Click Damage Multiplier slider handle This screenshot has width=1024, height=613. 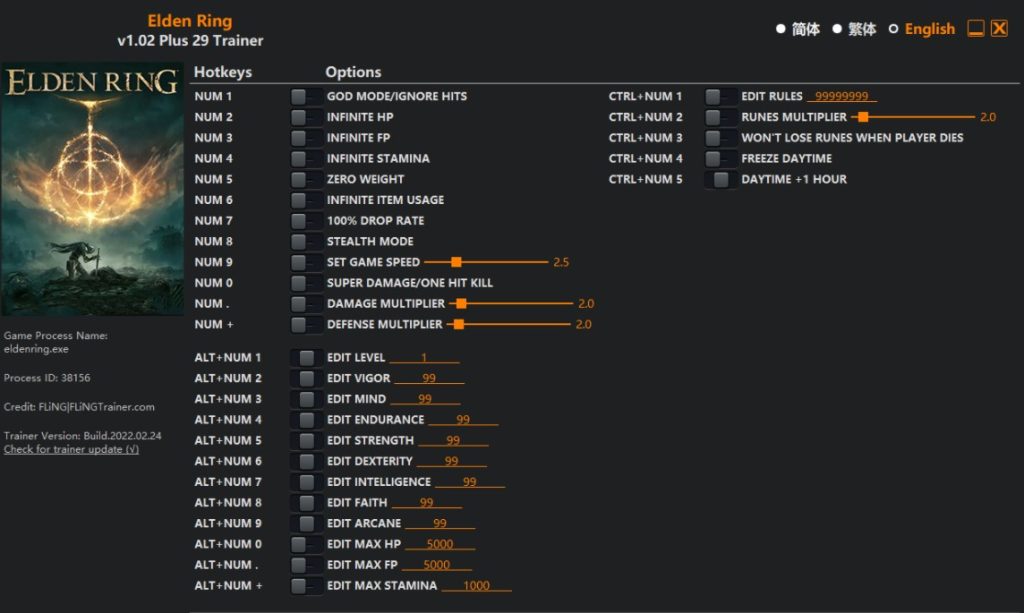point(462,304)
